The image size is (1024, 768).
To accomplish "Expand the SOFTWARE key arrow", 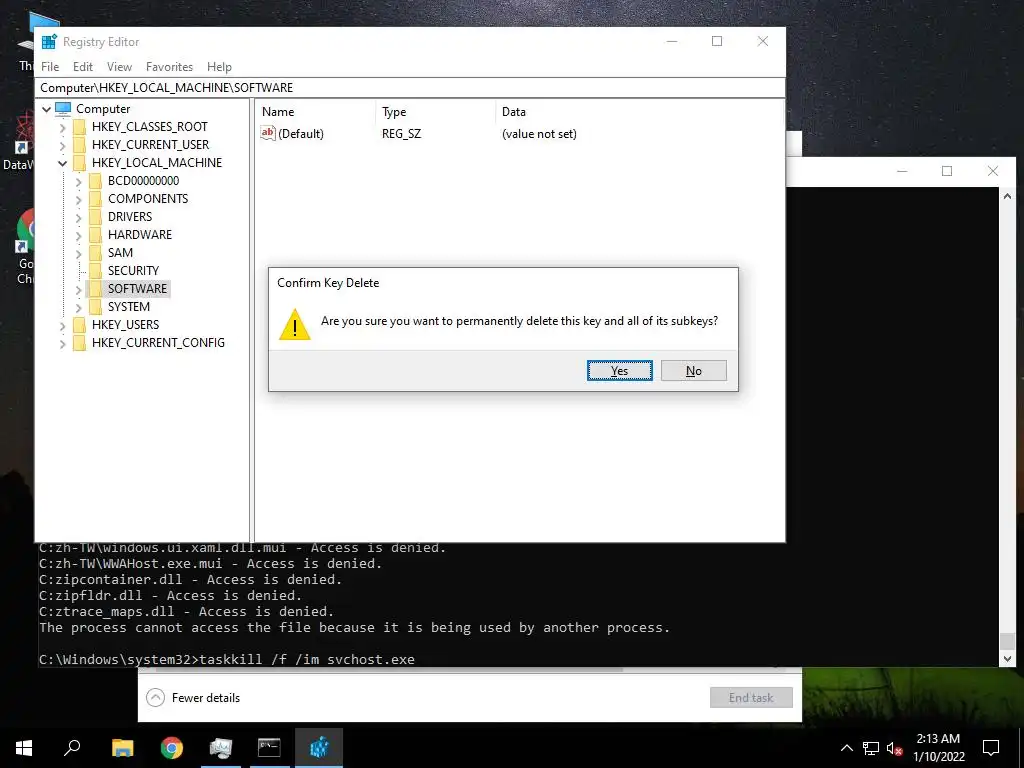I will (78, 289).
